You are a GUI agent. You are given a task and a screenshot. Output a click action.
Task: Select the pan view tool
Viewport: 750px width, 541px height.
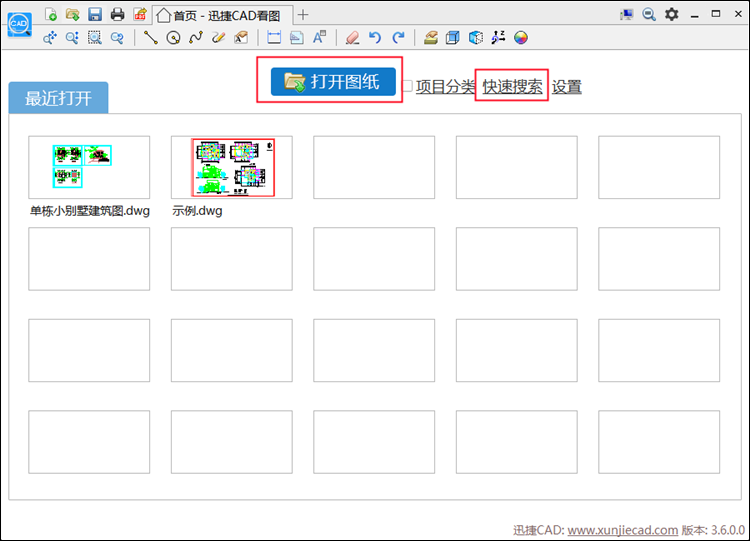50,37
